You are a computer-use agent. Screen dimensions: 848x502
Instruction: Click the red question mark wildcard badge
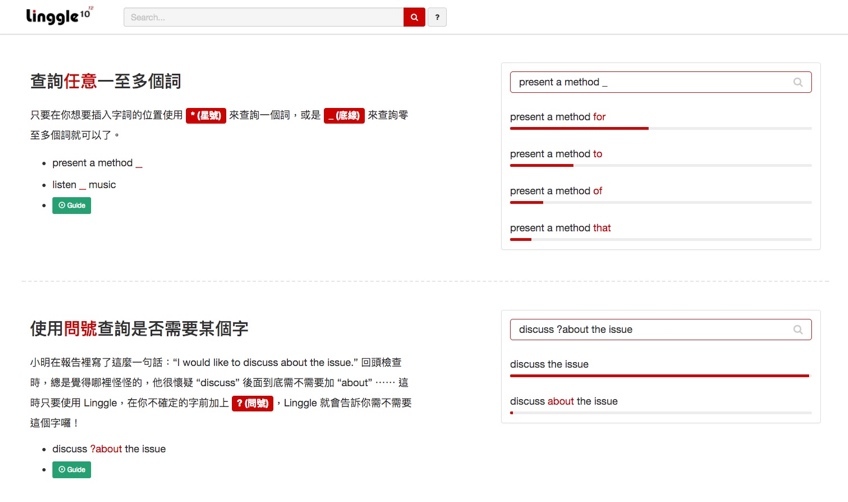(x=253, y=404)
